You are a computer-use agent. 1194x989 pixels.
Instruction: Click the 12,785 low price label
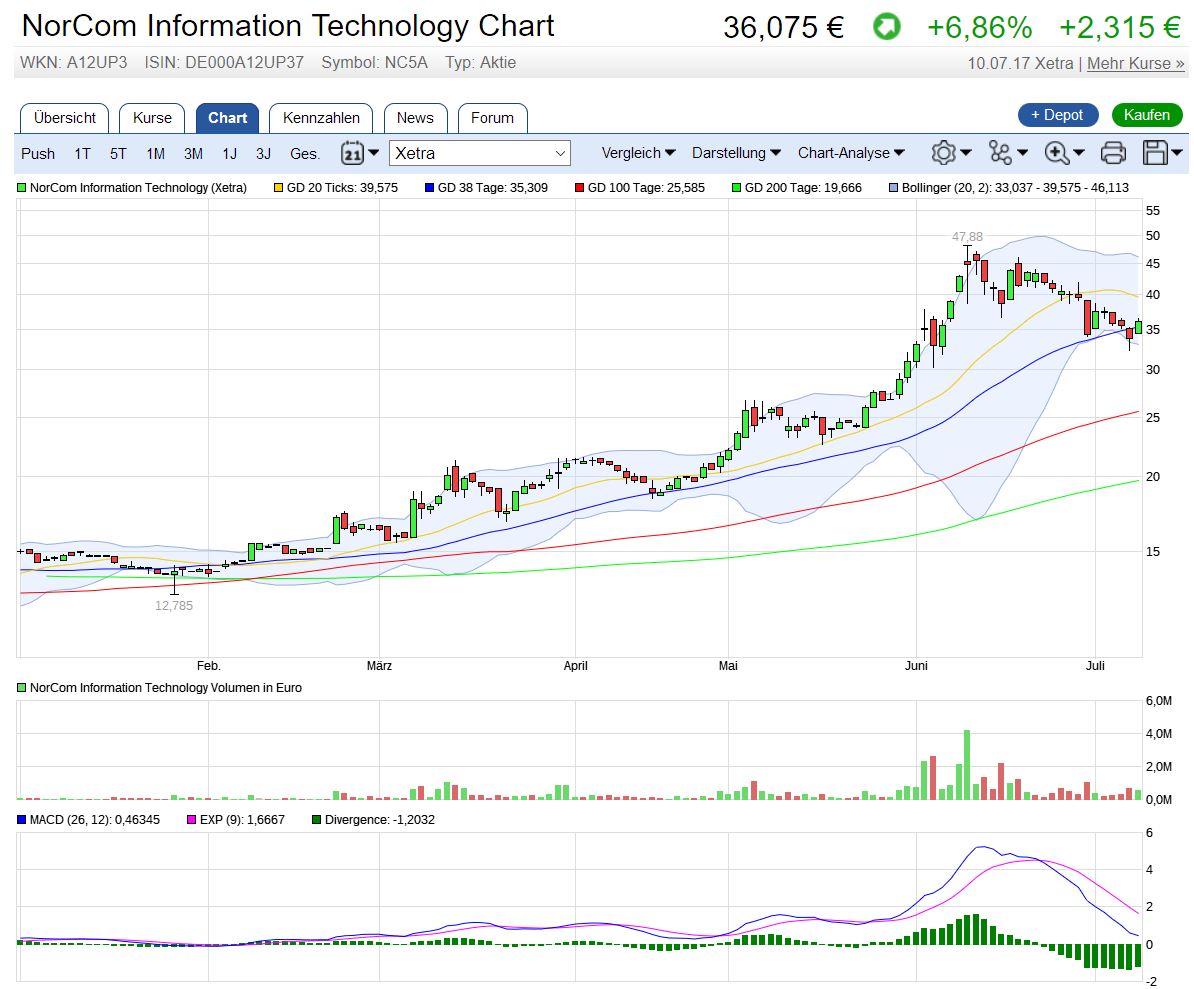[x=174, y=606]
